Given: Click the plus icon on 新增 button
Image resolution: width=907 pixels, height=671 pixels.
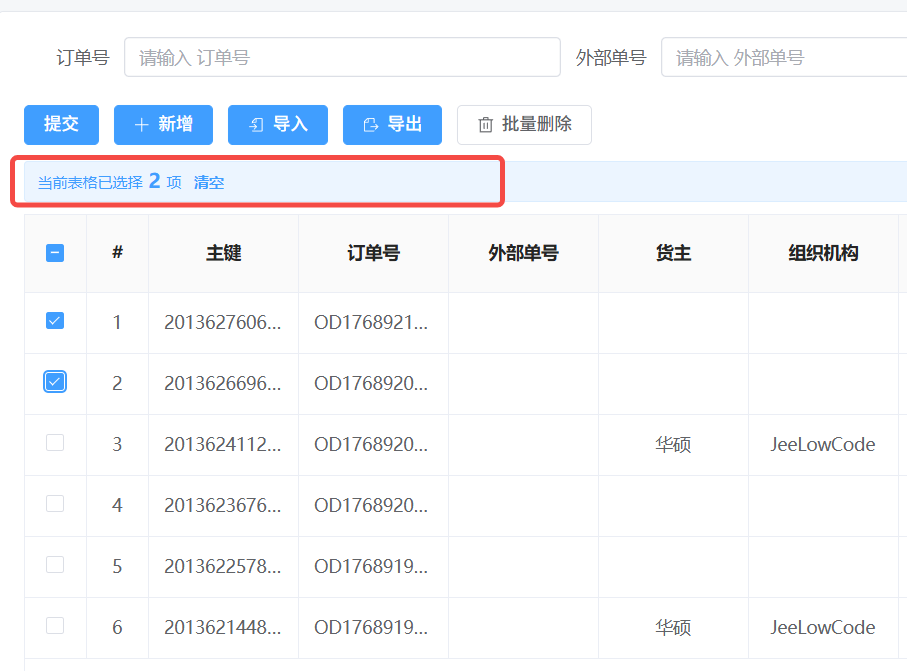Looking at the screenshot, I should click(141, 125).
